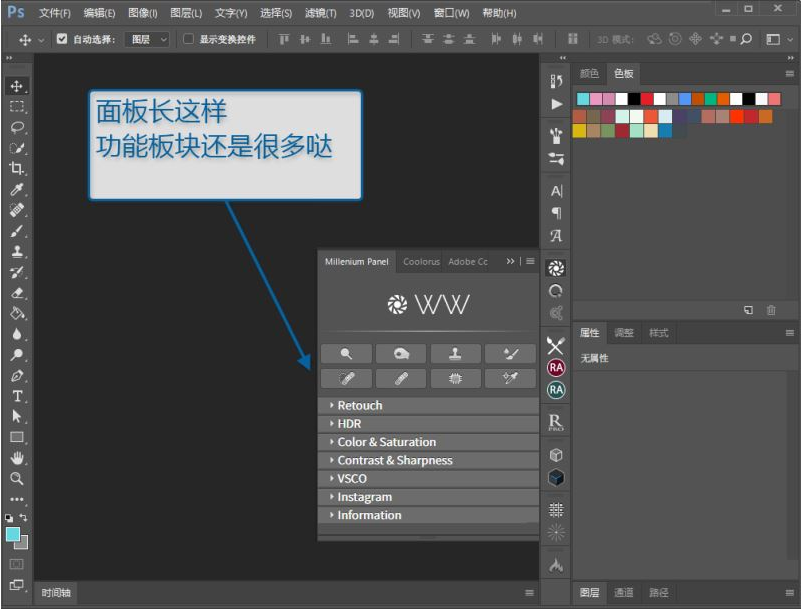Select the Hand tool
Image resolution: width=802 pixels, height=609 pixels.
click(17, 458)
